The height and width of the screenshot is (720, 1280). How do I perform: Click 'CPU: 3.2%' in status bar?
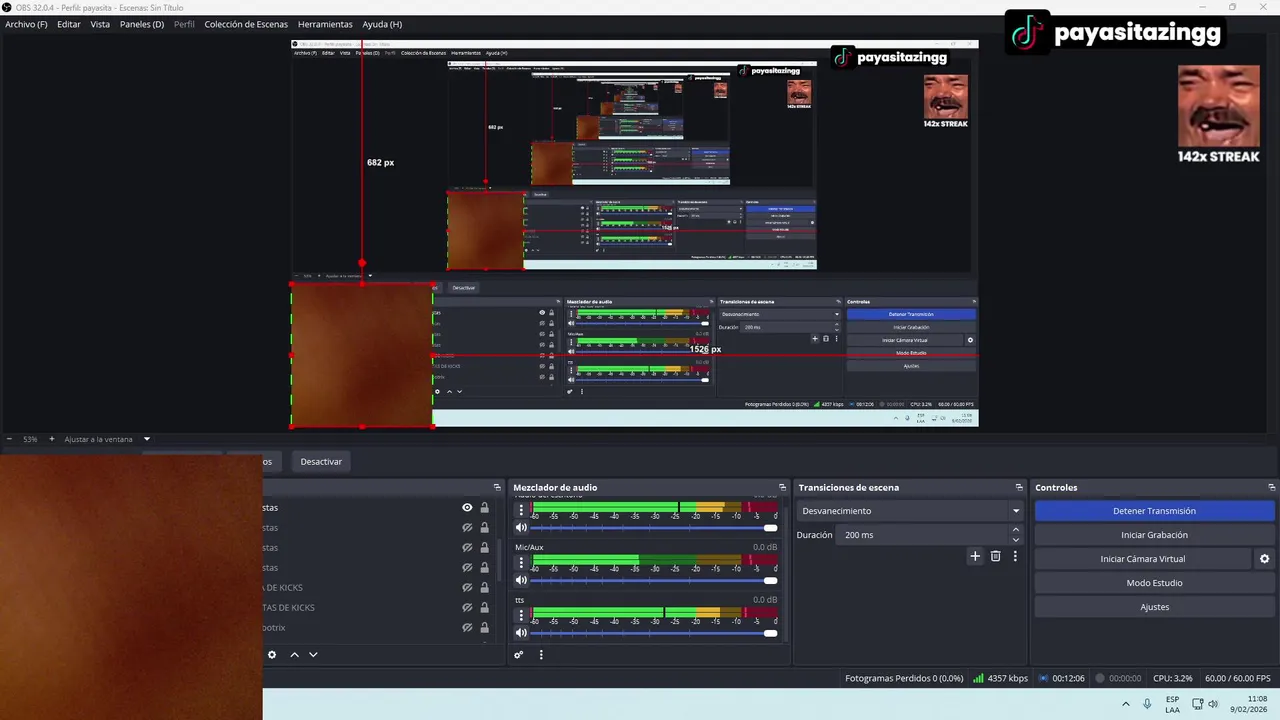coord(1172,678)
